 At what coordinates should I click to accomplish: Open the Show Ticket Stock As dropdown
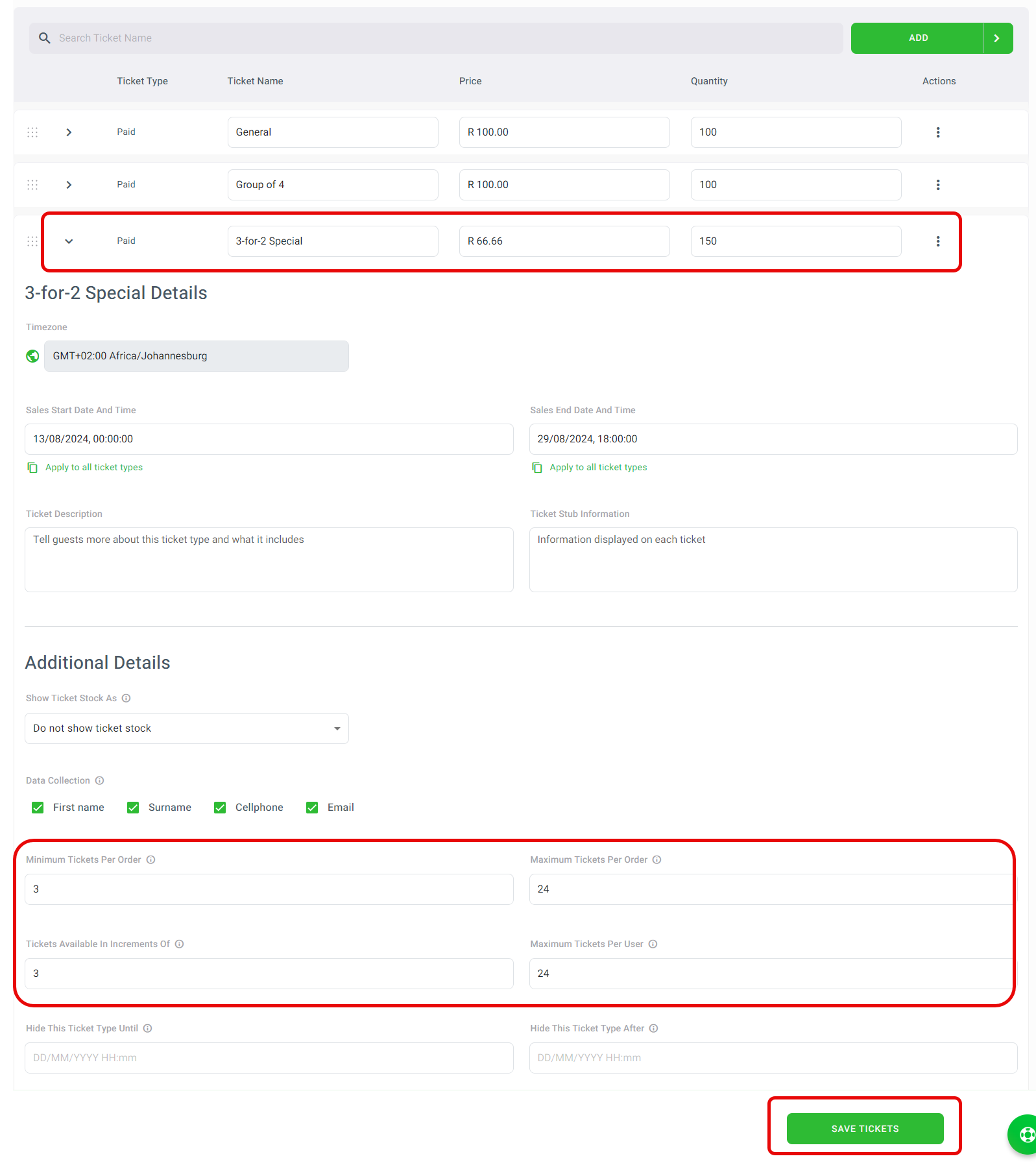pos(187,728)
